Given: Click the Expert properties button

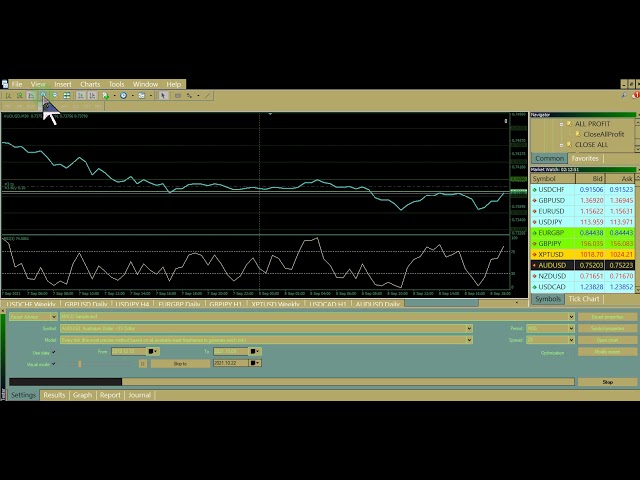Looking at the screenshot, I should 607,317.
